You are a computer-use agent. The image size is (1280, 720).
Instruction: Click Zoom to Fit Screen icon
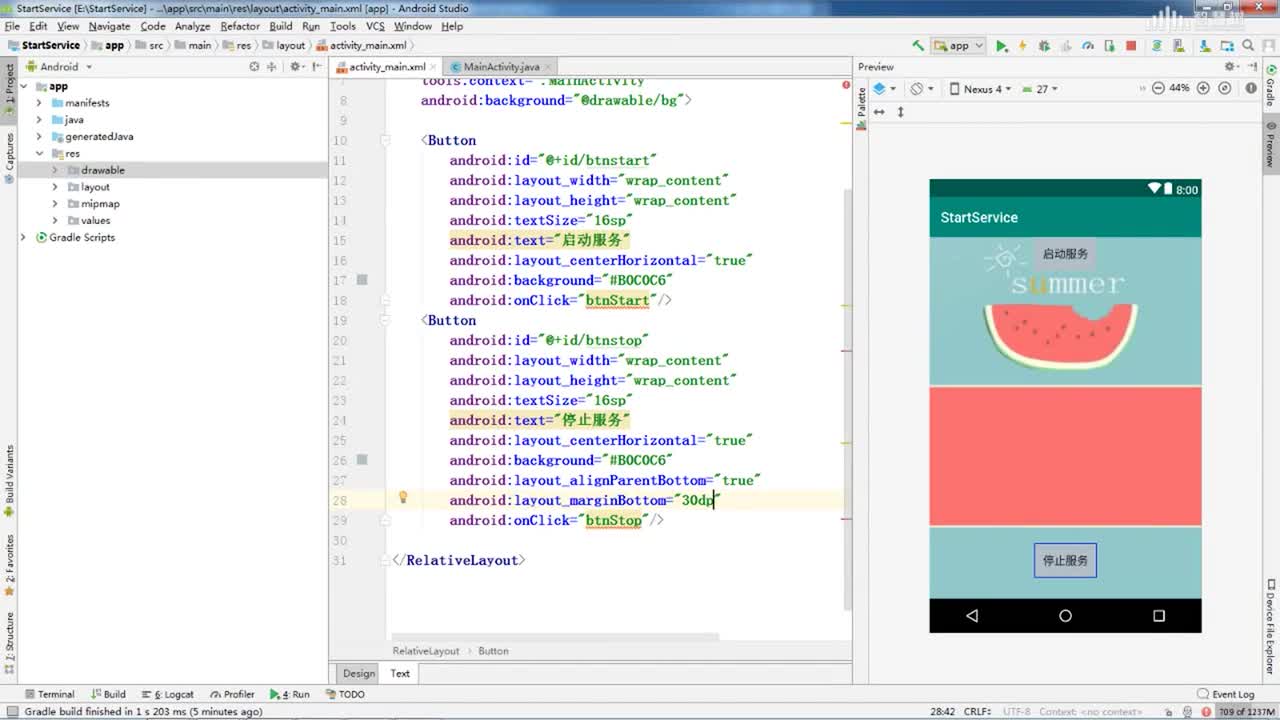click(x=1224, y=88)
